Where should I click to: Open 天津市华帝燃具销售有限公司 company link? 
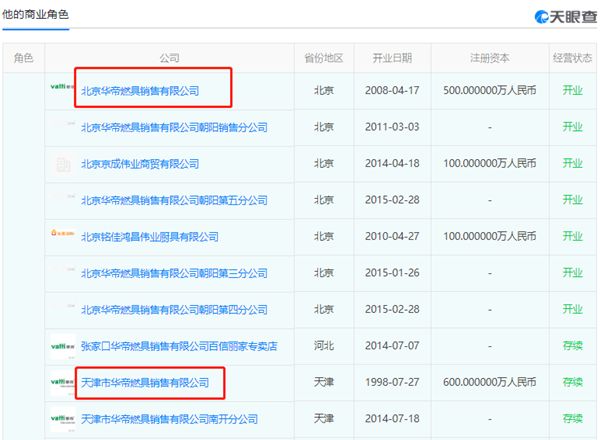[x=145, y=382]
